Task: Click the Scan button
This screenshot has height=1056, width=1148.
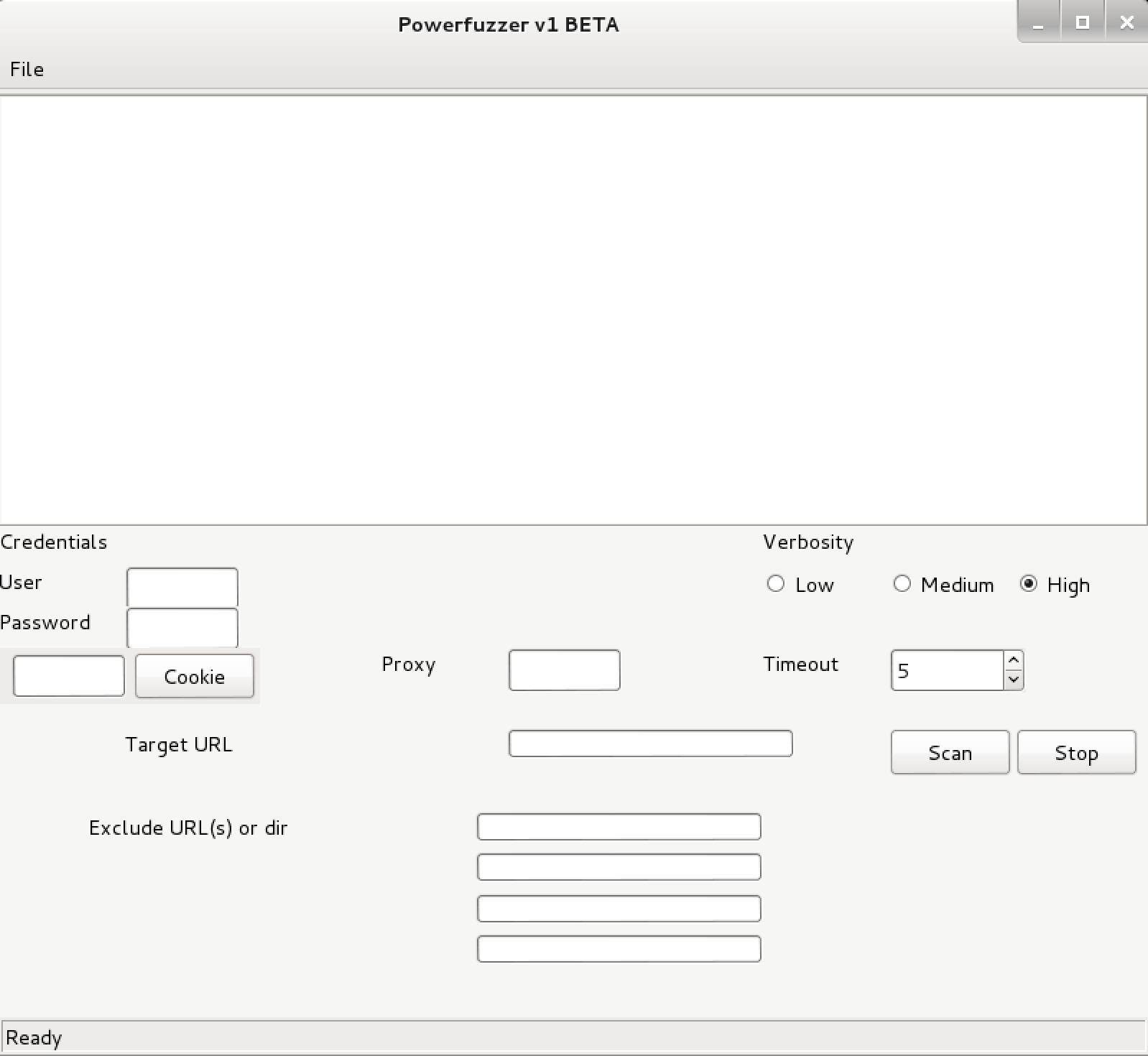Action: (x=950, y=752)
